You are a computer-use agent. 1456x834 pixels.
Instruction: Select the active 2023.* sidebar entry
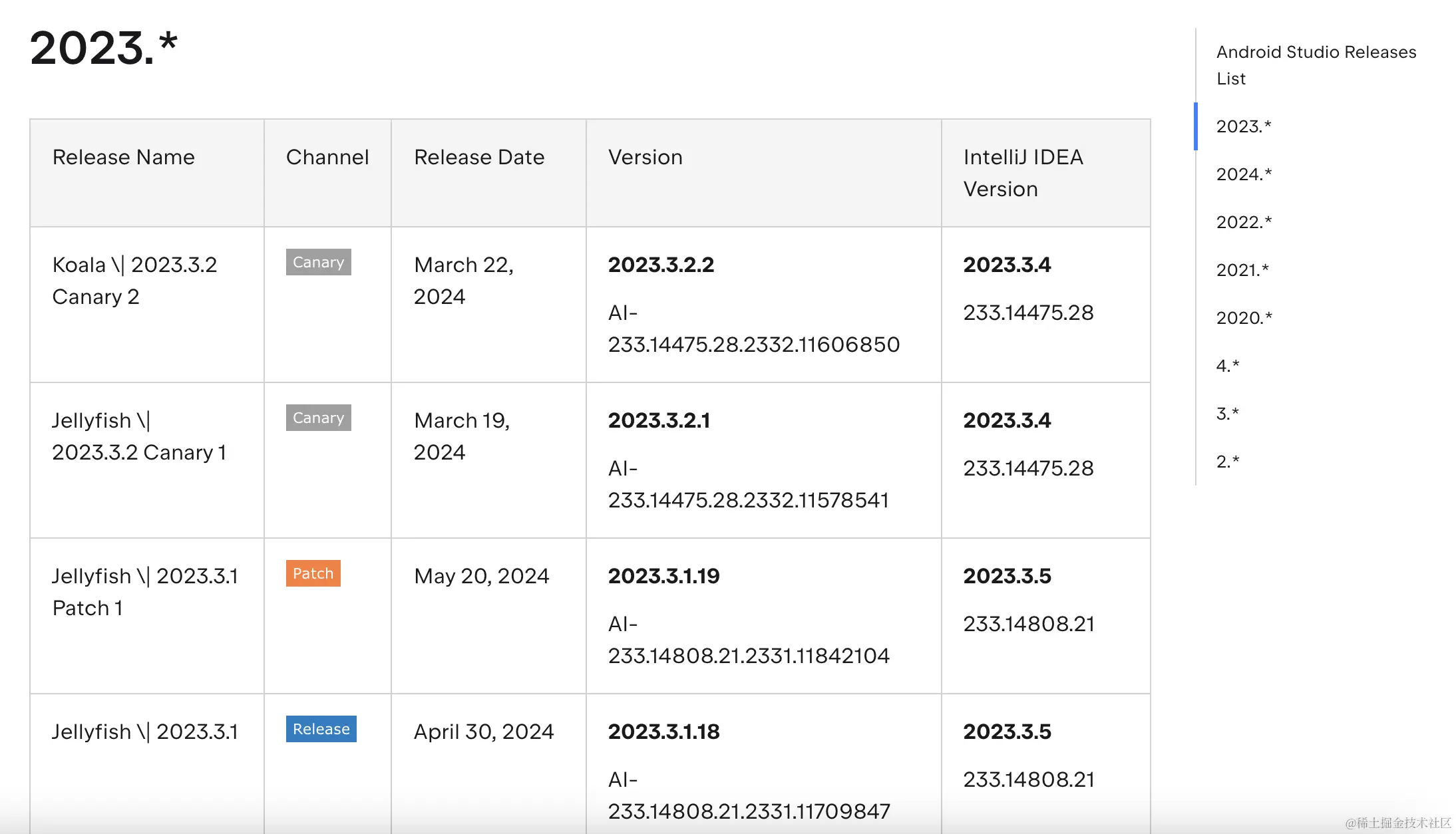click(x=1243, y=126)
